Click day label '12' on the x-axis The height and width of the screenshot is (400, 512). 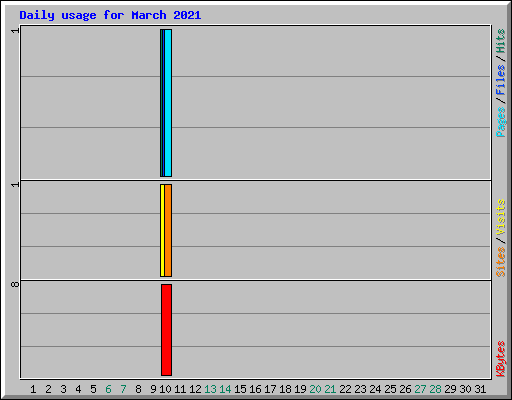tap(195, 389)
